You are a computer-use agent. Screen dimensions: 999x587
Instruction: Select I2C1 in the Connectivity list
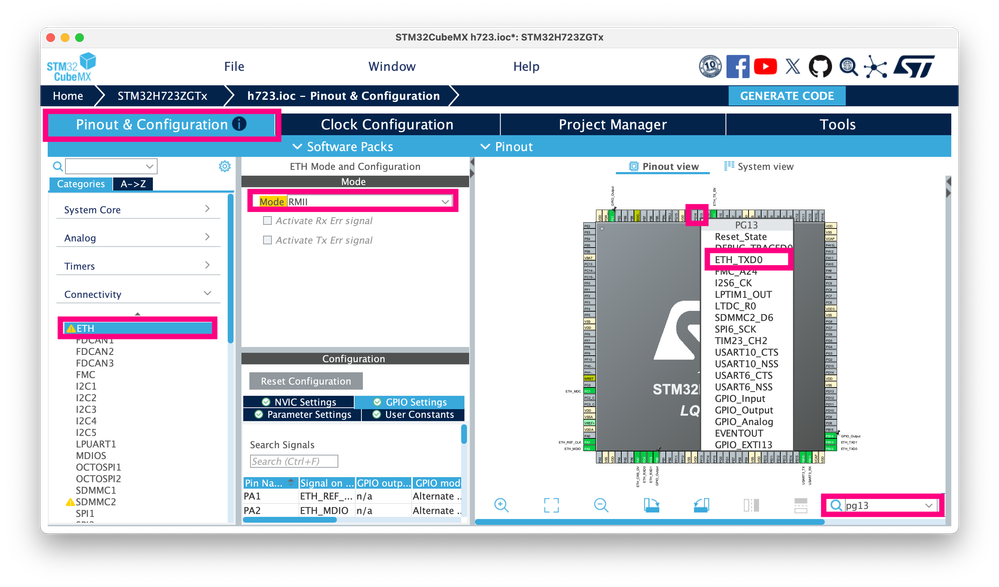tap(86, 386)
